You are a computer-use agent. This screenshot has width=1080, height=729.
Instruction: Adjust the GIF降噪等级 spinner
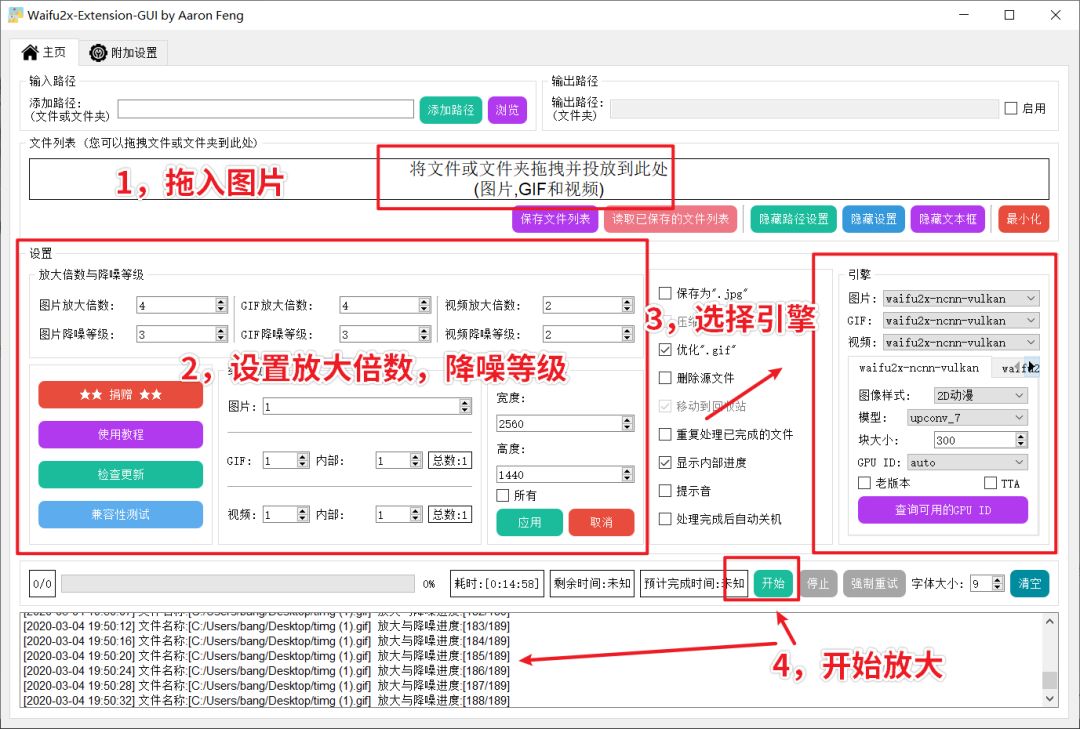tap(385, 334)
